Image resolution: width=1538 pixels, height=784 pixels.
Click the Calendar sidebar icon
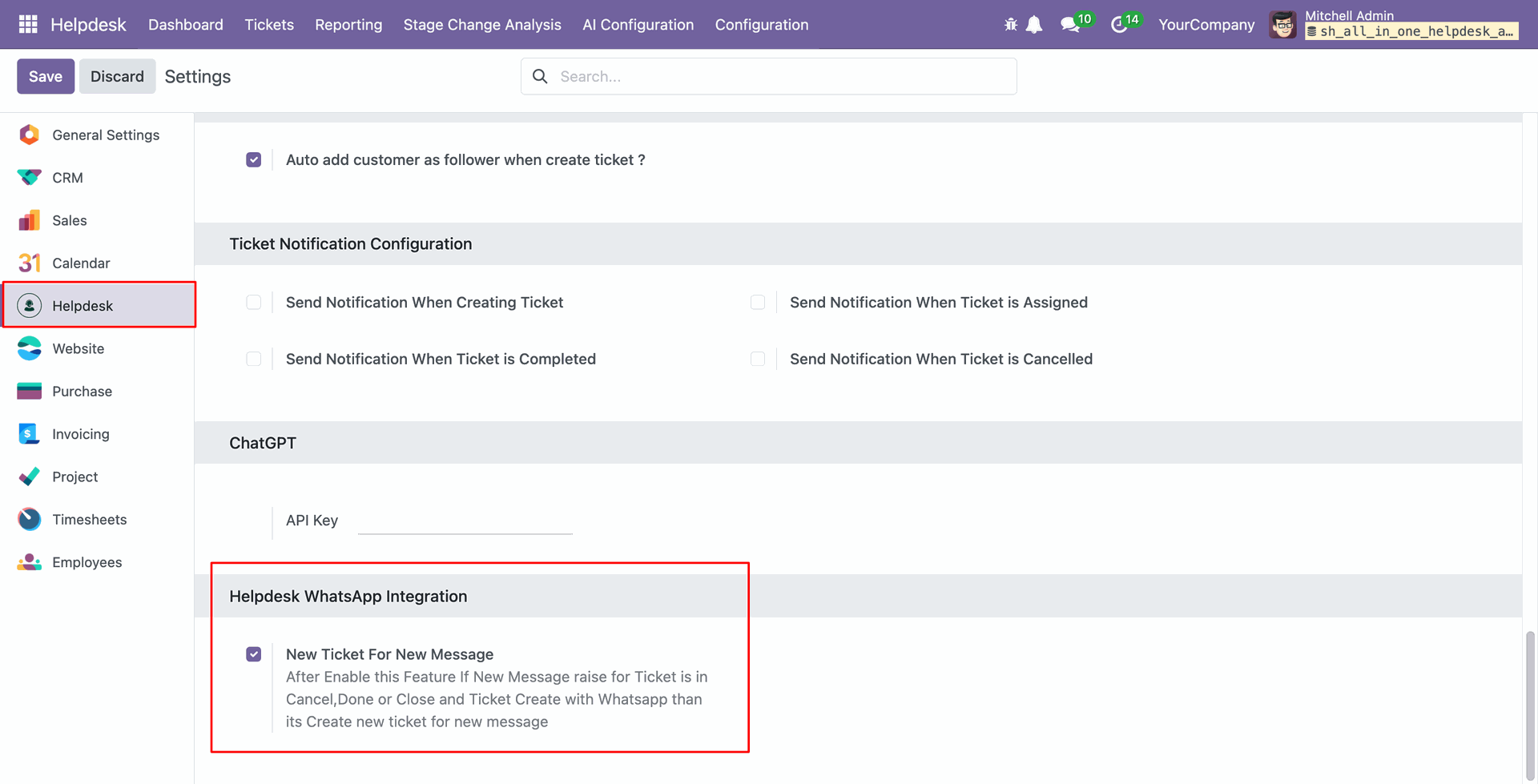point(30,263)
